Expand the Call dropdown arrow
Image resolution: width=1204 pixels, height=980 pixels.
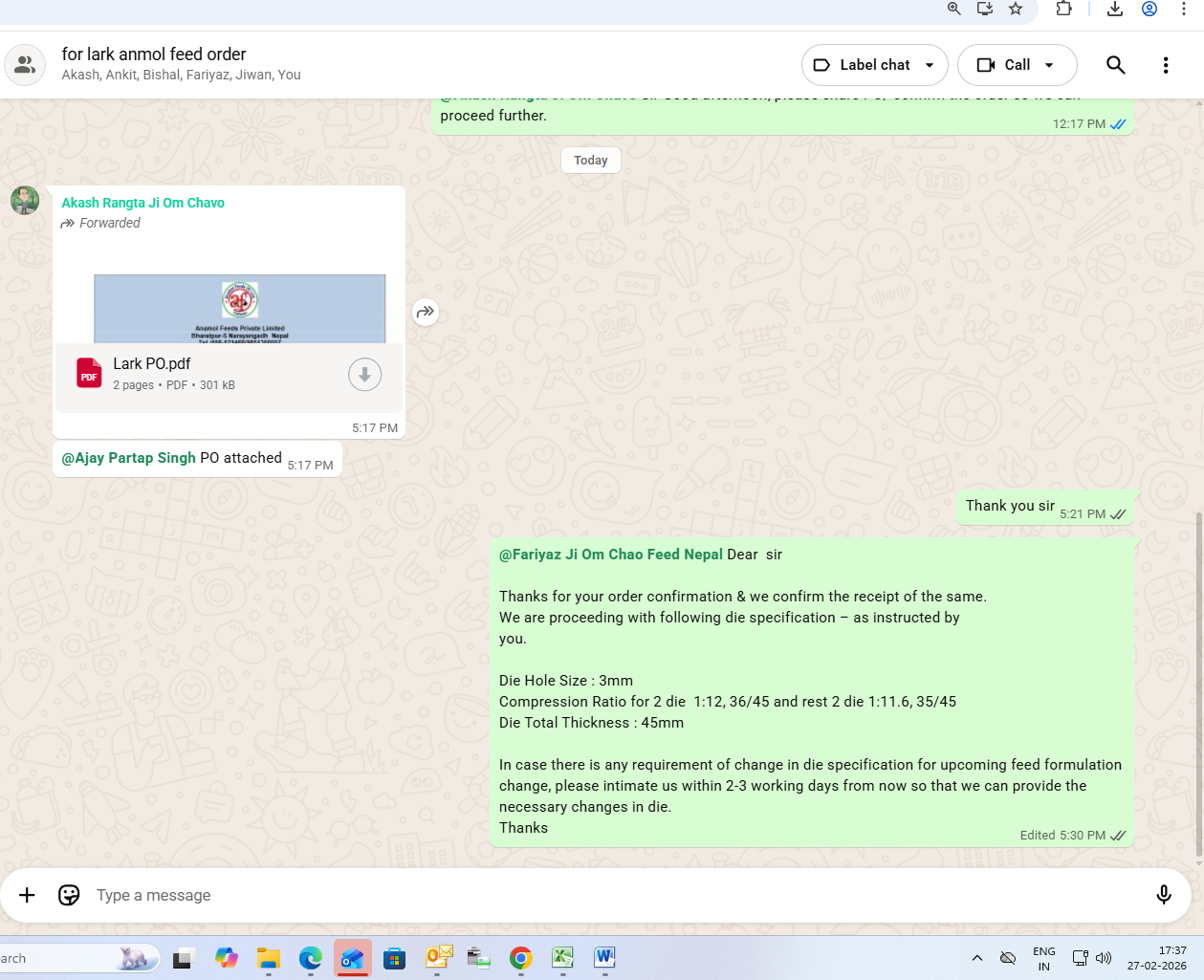[x=1049, y=65]
